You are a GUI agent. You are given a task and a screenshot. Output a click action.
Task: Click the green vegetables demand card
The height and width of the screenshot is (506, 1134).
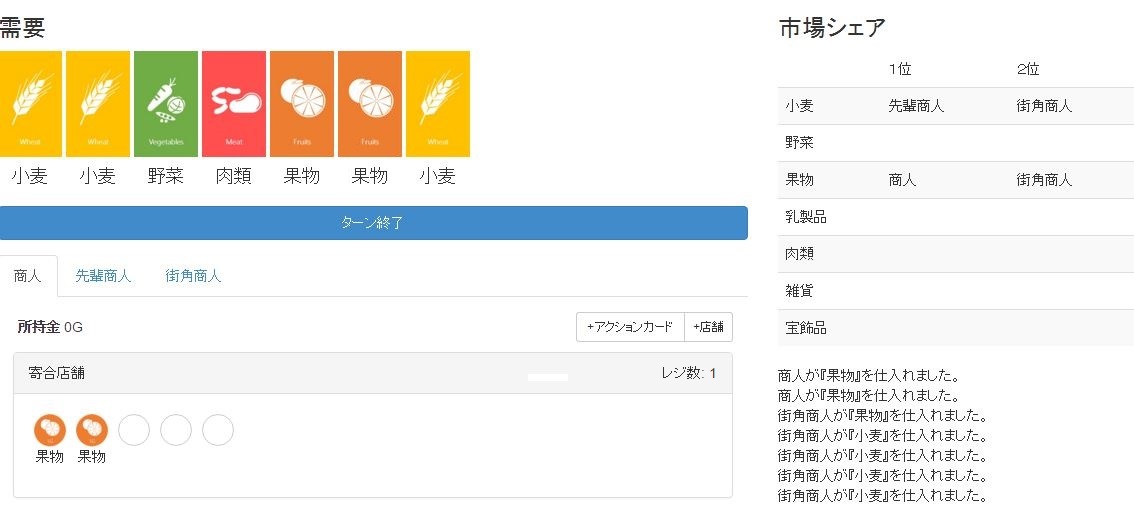(x=166, y=104)
